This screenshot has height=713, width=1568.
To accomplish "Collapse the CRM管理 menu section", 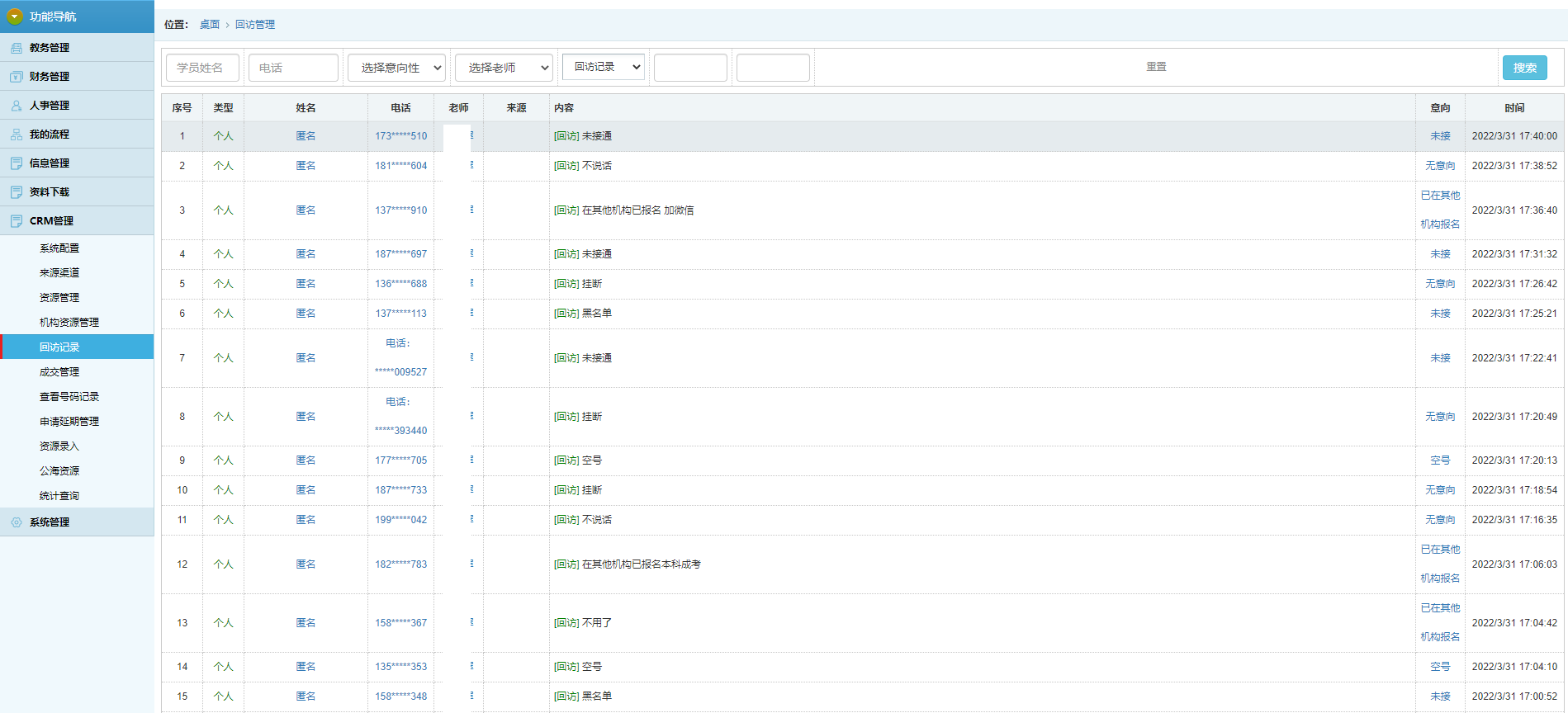I will (51, 221).
